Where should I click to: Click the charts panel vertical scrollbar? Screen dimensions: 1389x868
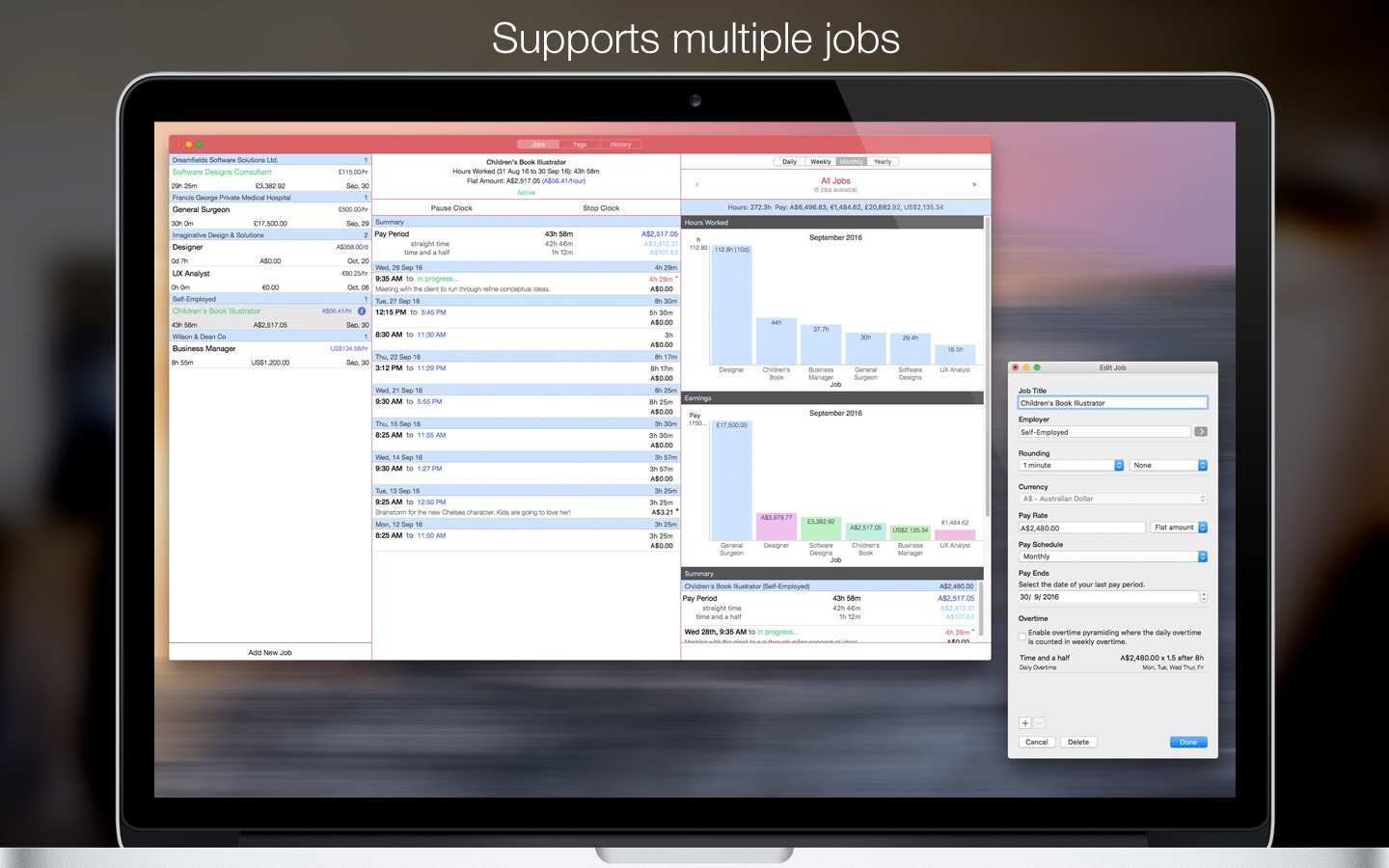coord(987,366)
